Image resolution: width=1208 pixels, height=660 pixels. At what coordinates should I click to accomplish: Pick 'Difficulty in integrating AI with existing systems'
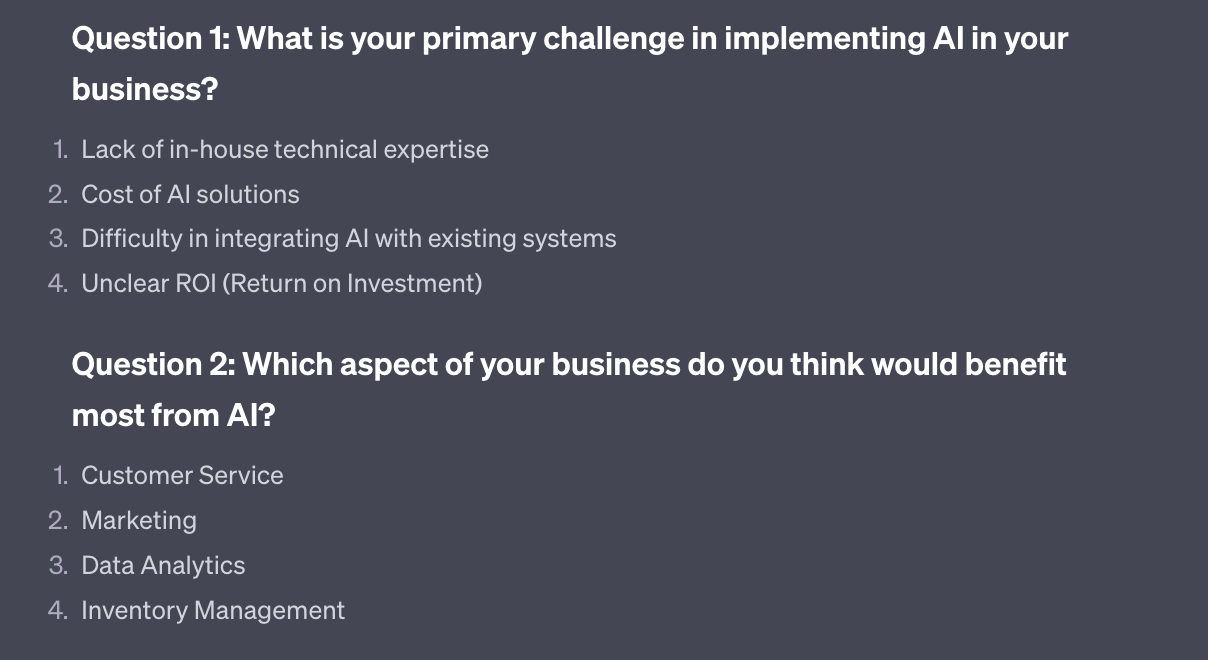coord(348,239)
